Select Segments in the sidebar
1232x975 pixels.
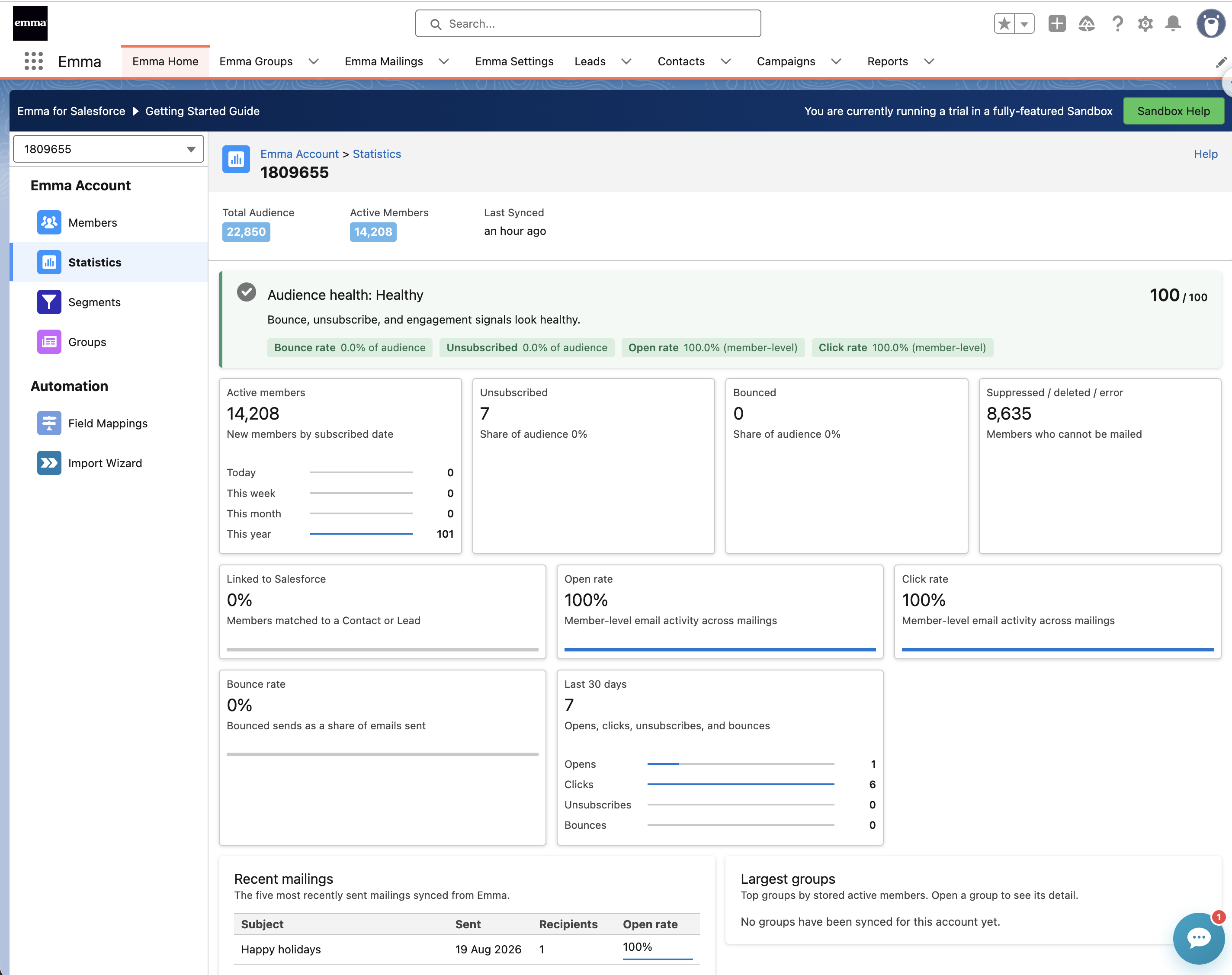pyautogui.click(x=109, y=302)
